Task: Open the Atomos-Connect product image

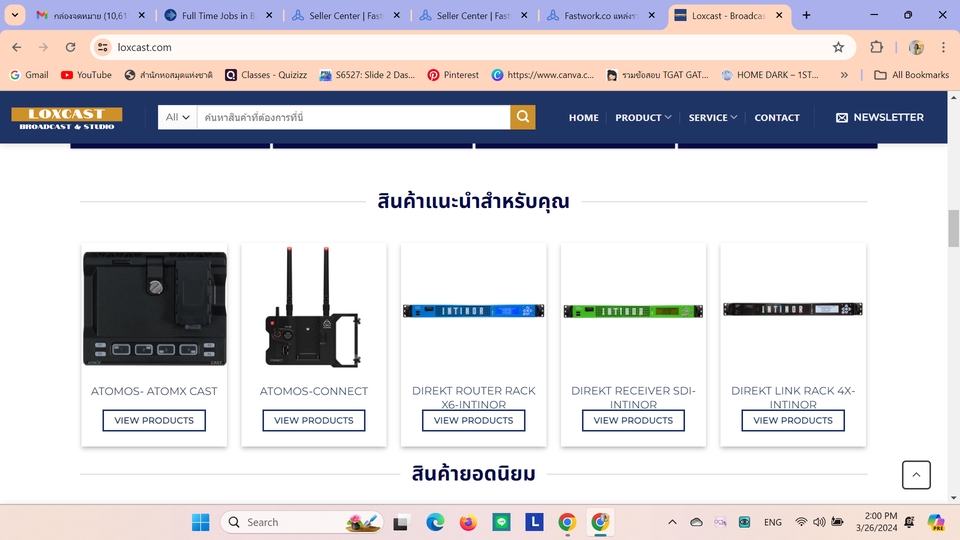Action: point(313,307)
